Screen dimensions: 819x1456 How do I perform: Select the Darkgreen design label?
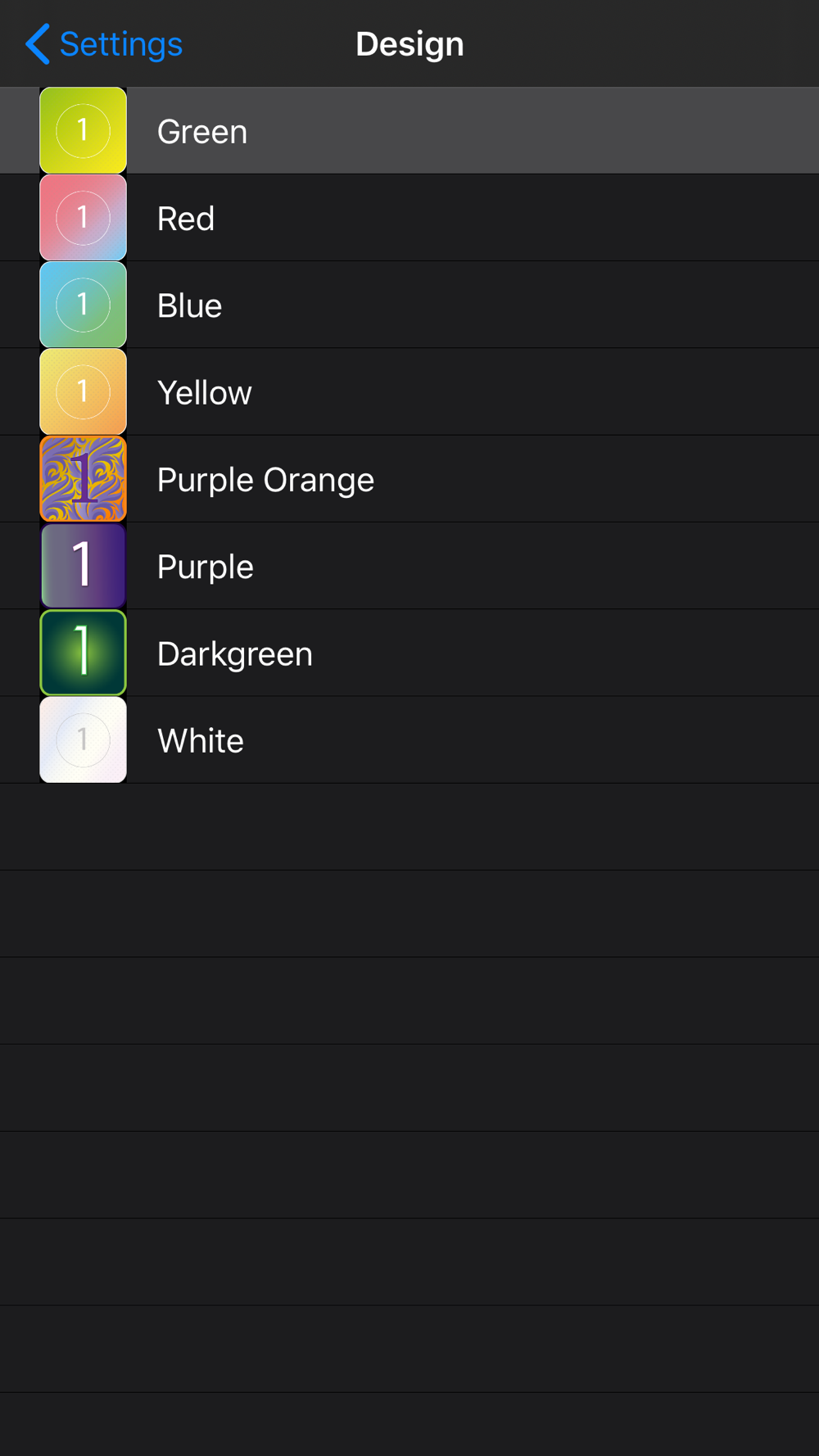click(235, 654)
